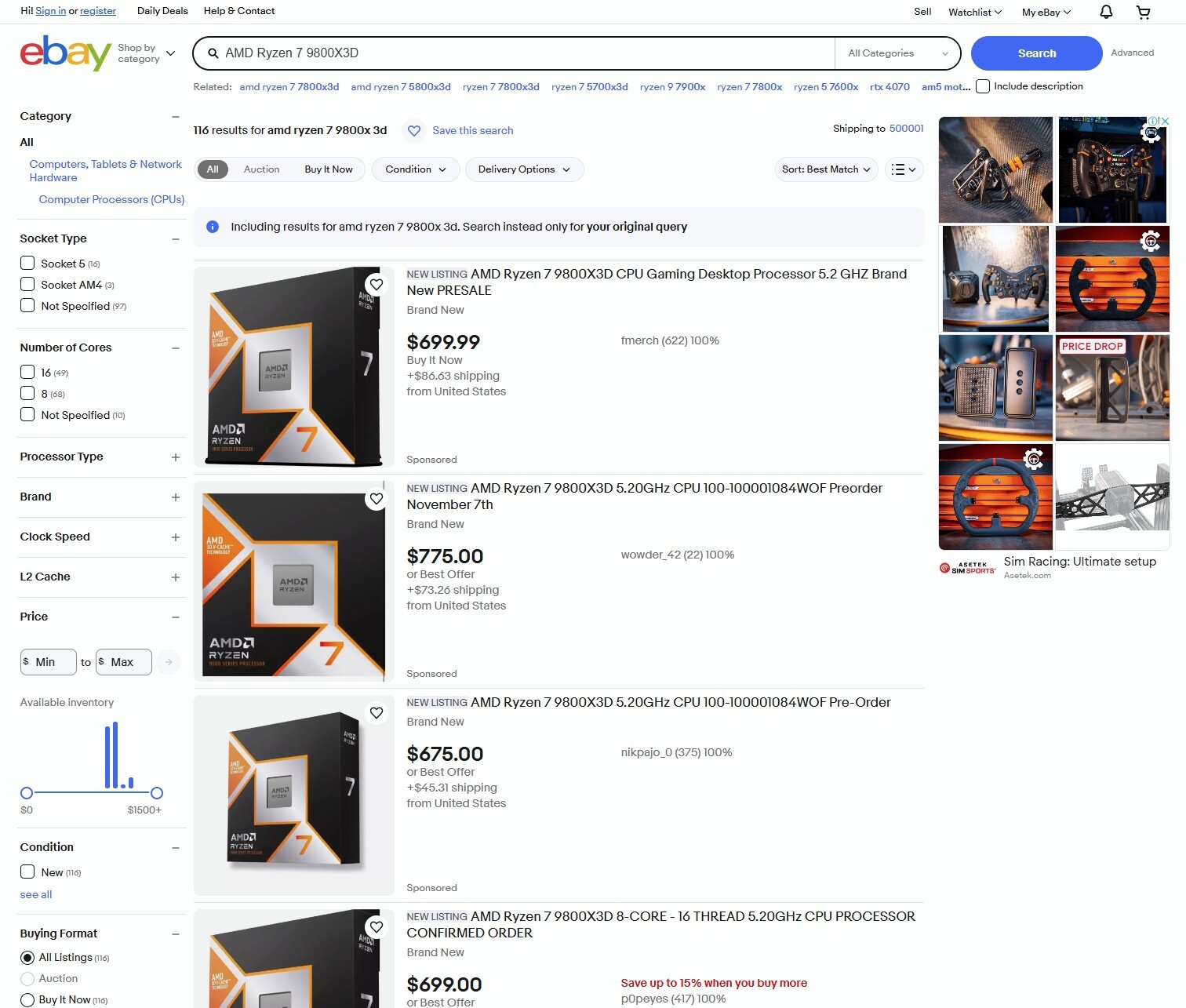1186x1008 pixels.
Task: Open Daily Deals
Action: pos(162,11)
